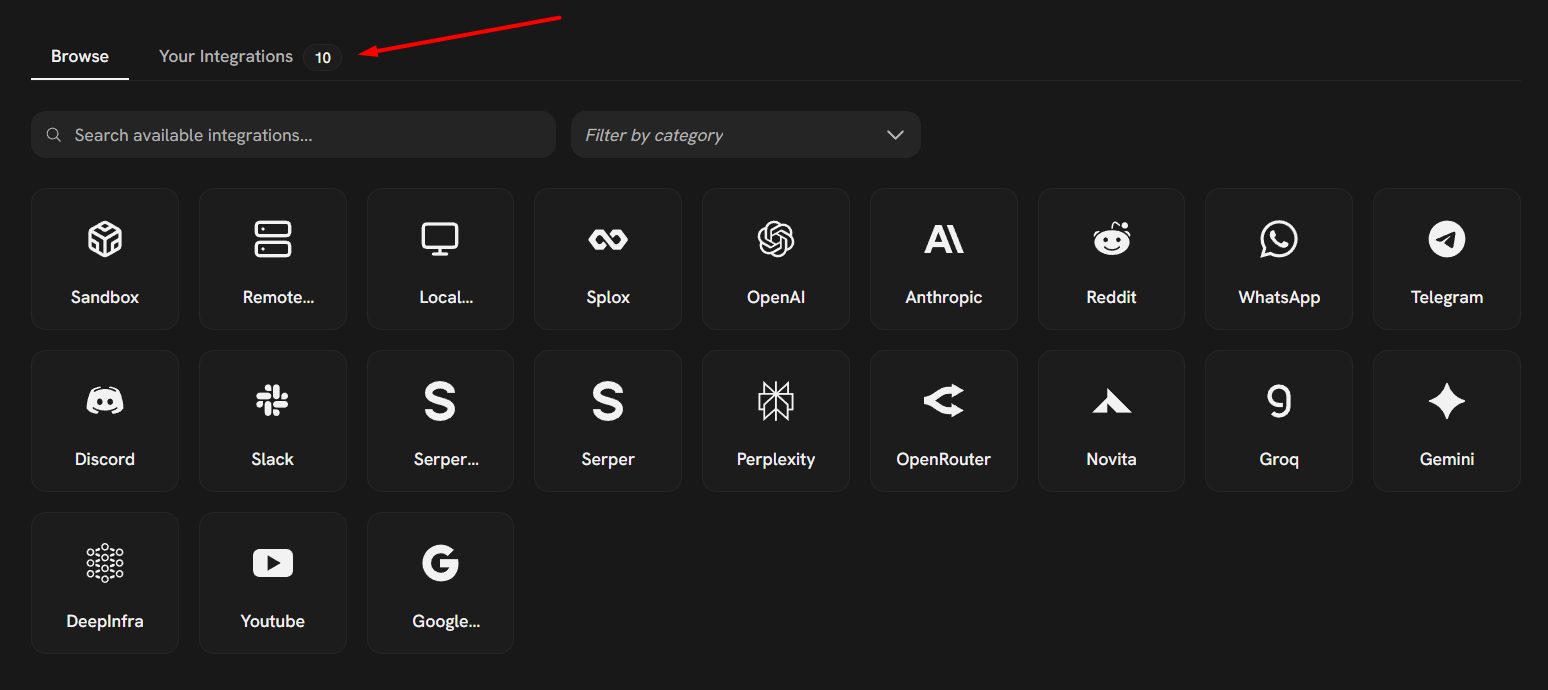Open the OpenRouter arrows icon
Viewport: 1548px width, 690px height.
tap(944, 402)
